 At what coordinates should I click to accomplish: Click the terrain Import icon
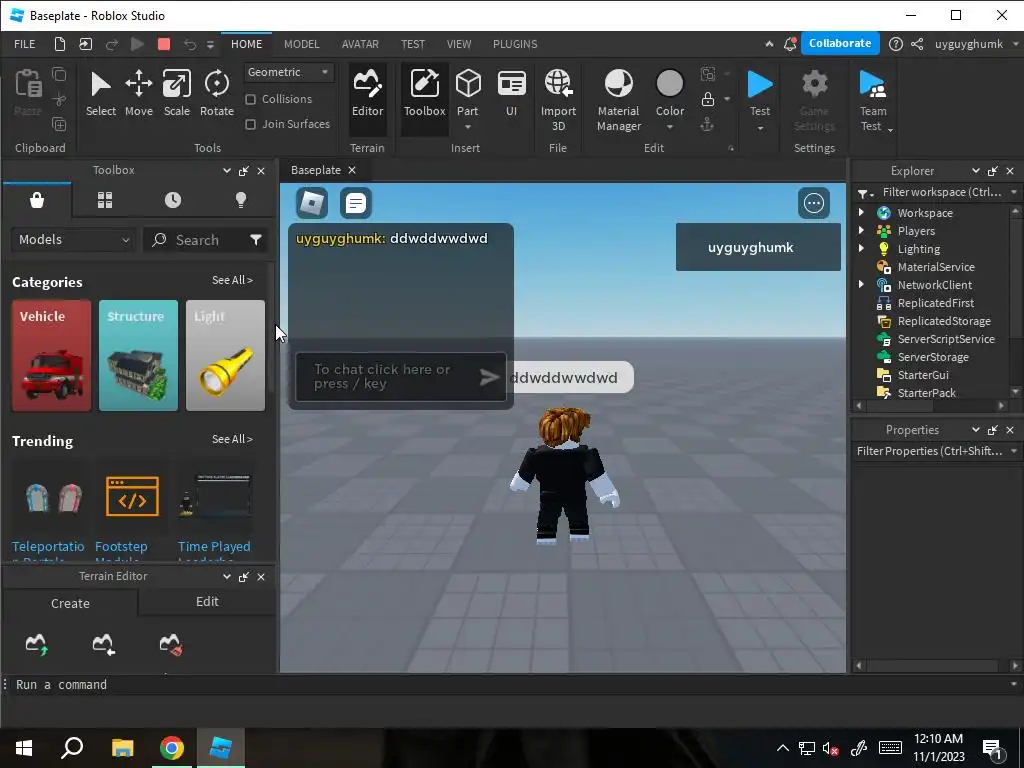[x=103, y=644]
